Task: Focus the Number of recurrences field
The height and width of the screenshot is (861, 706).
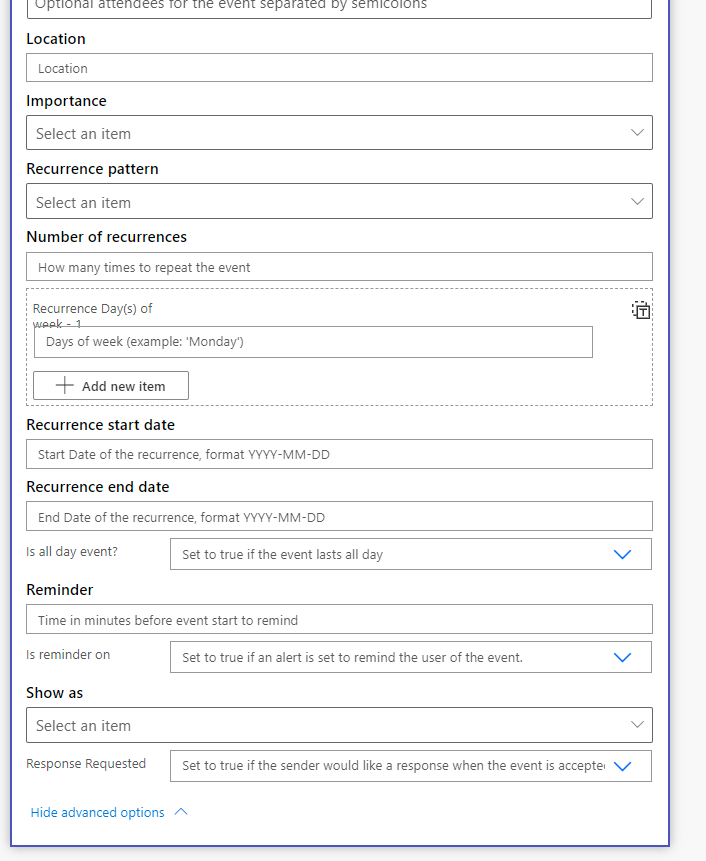Action: point(339,267)
